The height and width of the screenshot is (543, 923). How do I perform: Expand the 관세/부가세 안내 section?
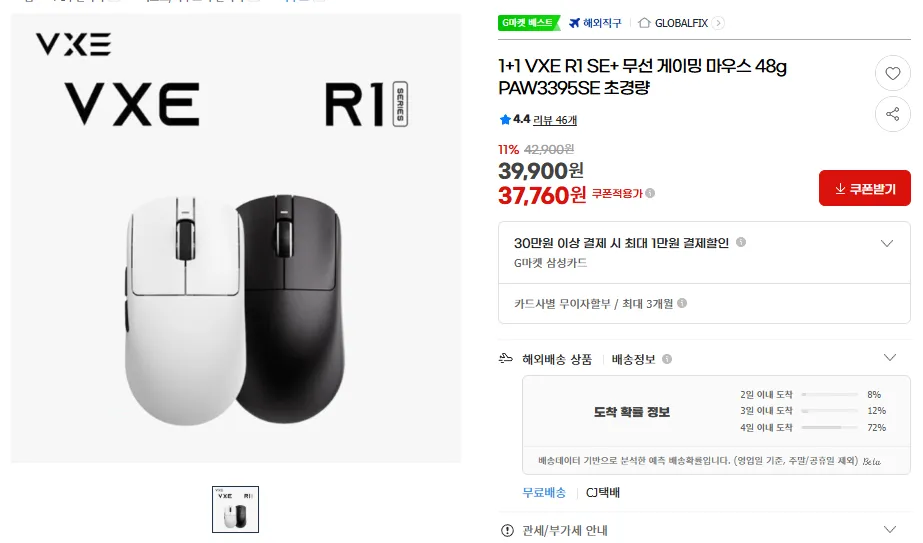[x=890, y=530]
